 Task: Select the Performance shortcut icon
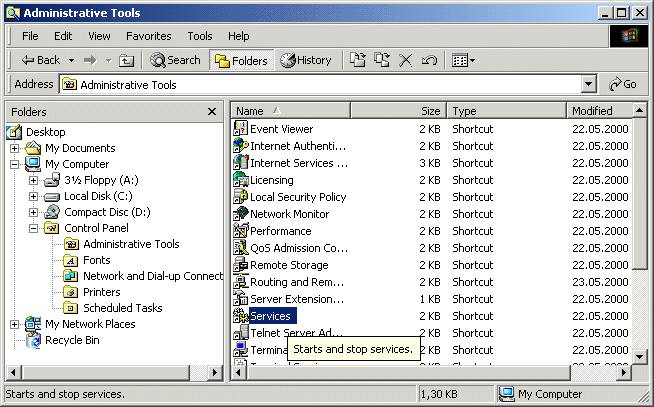241,231
